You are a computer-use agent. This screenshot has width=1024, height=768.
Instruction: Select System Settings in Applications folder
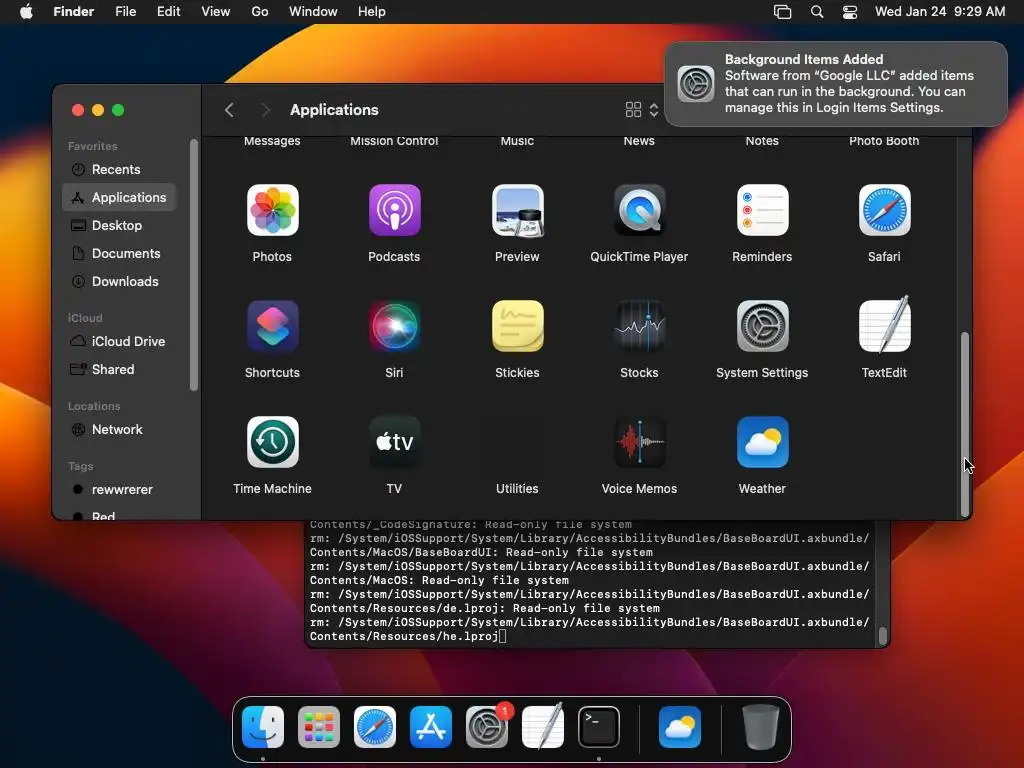coord(762,326)
